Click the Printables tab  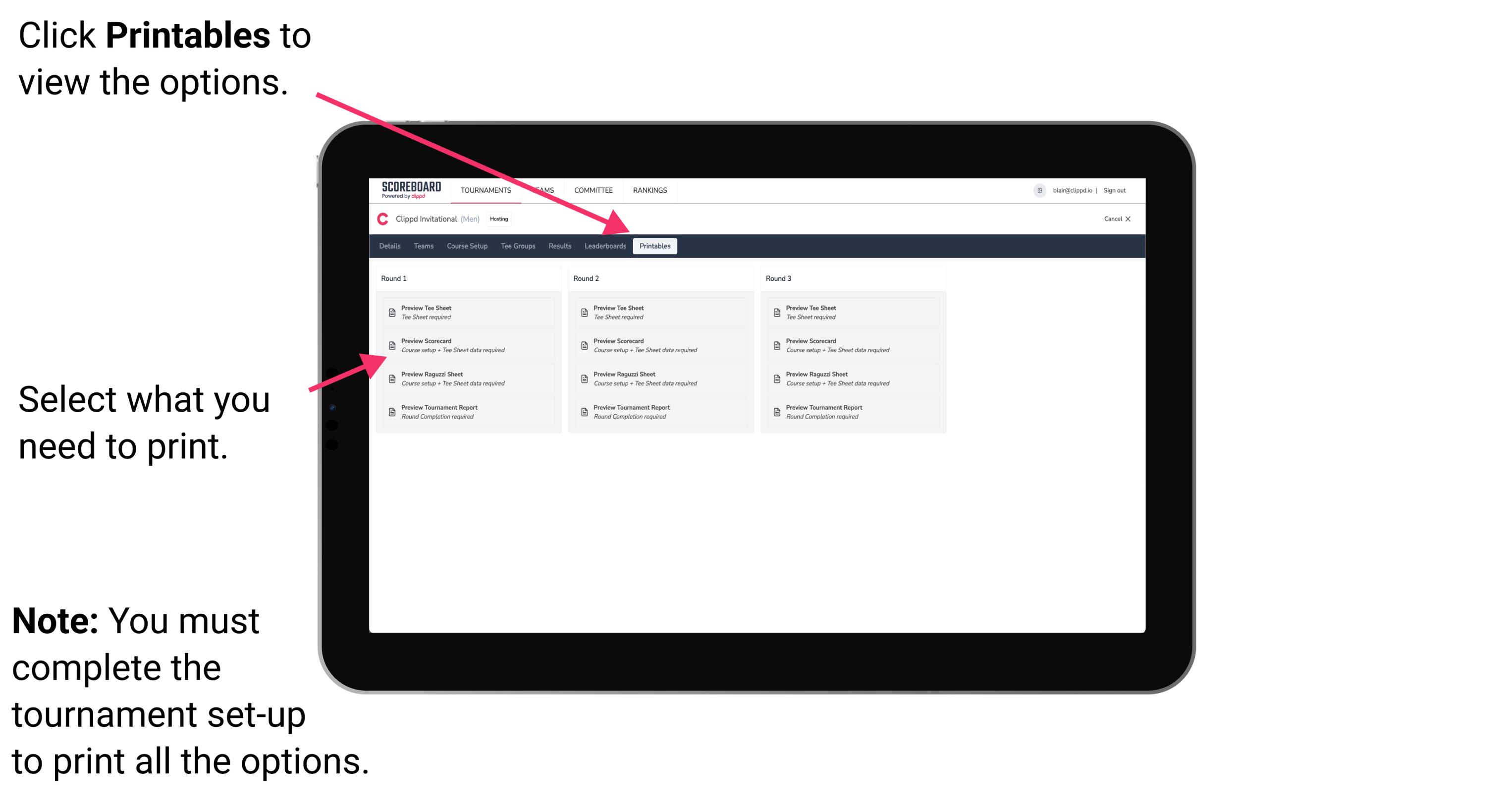click(x=655, y=246)
